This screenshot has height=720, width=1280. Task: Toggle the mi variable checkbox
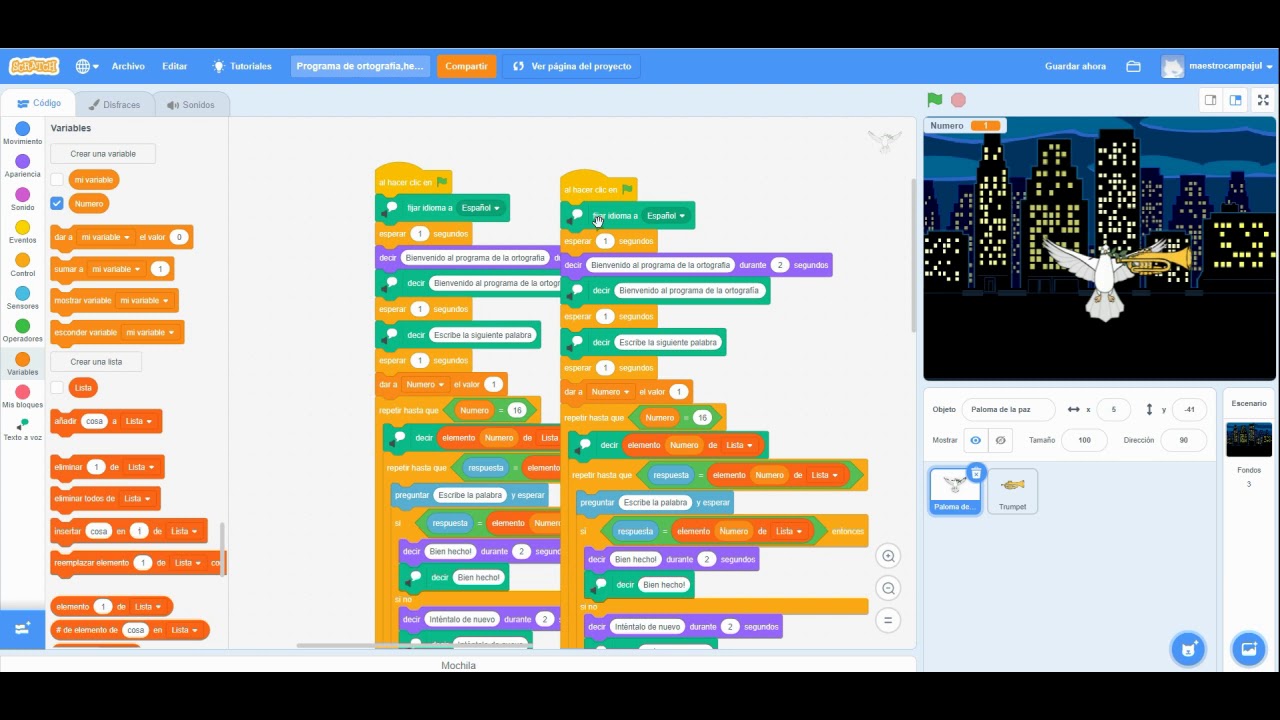coord(57,180)
